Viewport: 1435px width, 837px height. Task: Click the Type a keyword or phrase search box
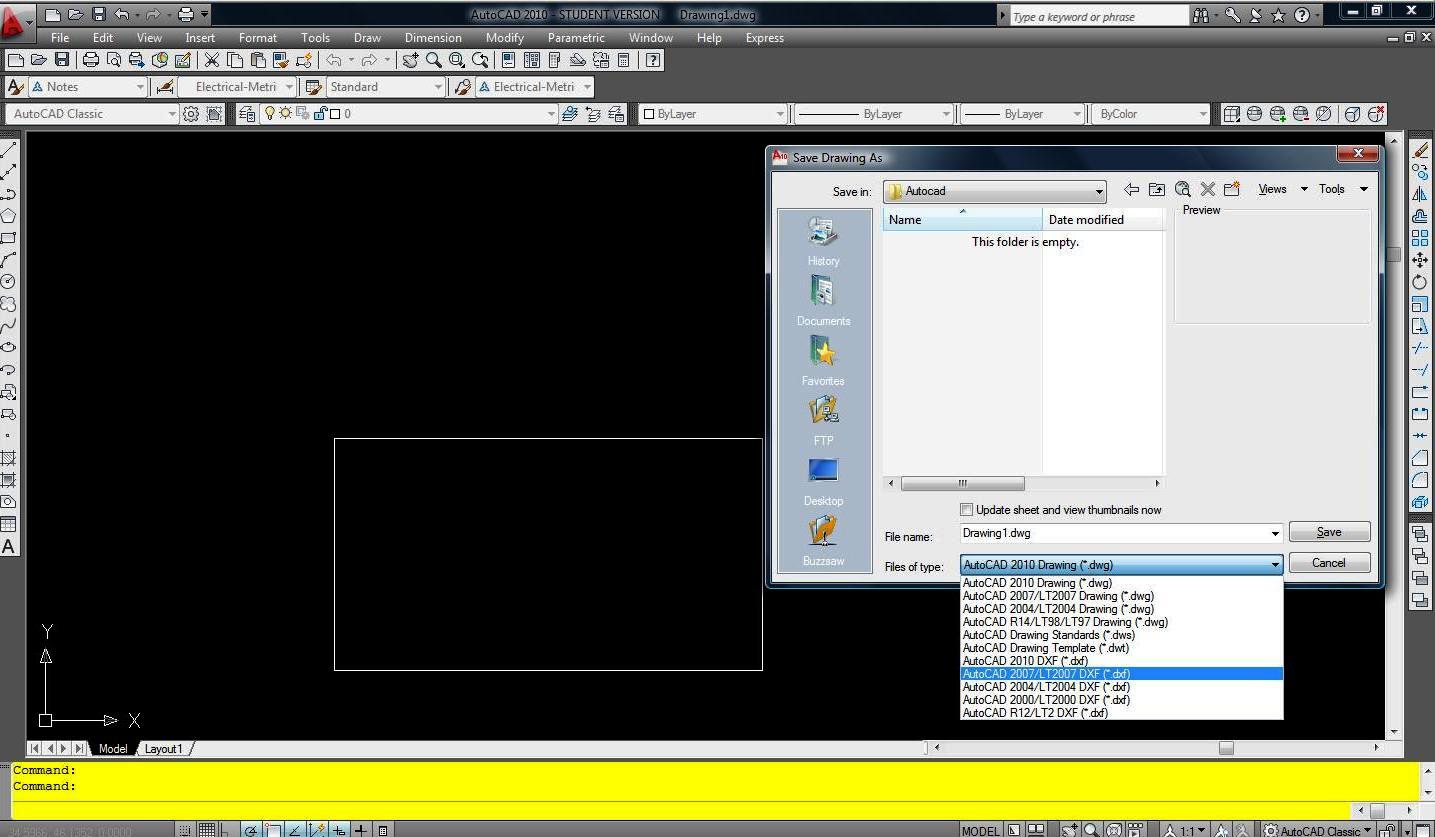coord(1097,16)
